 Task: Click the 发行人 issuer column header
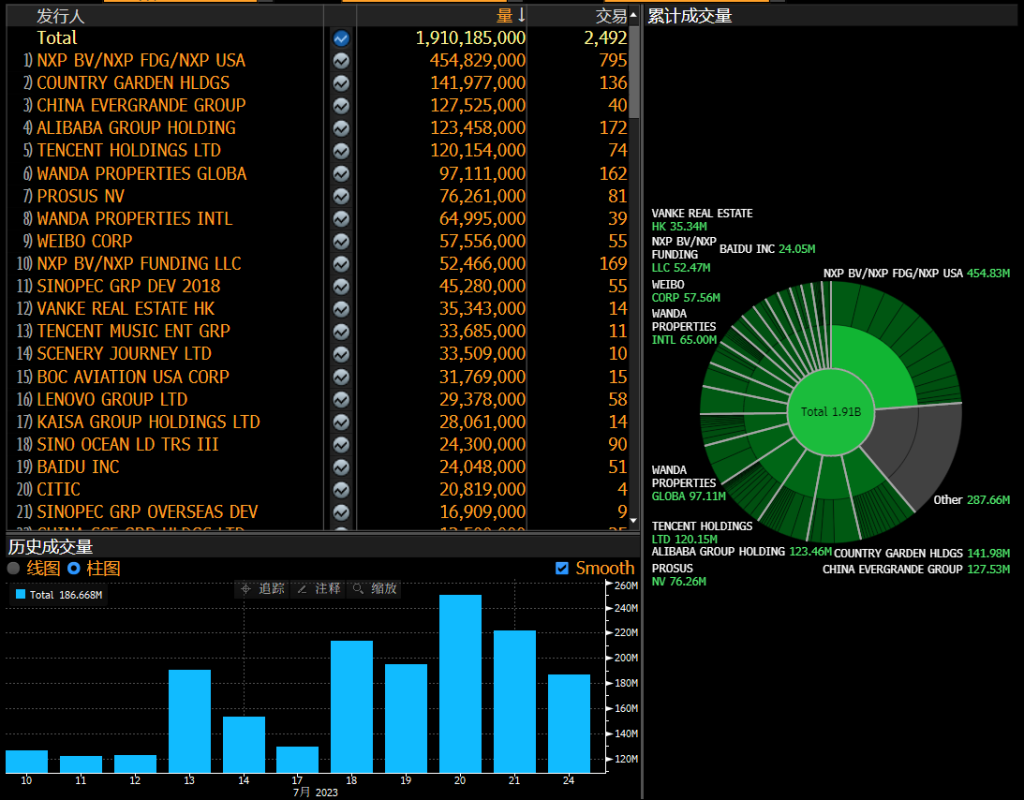(x=61, y=16)
